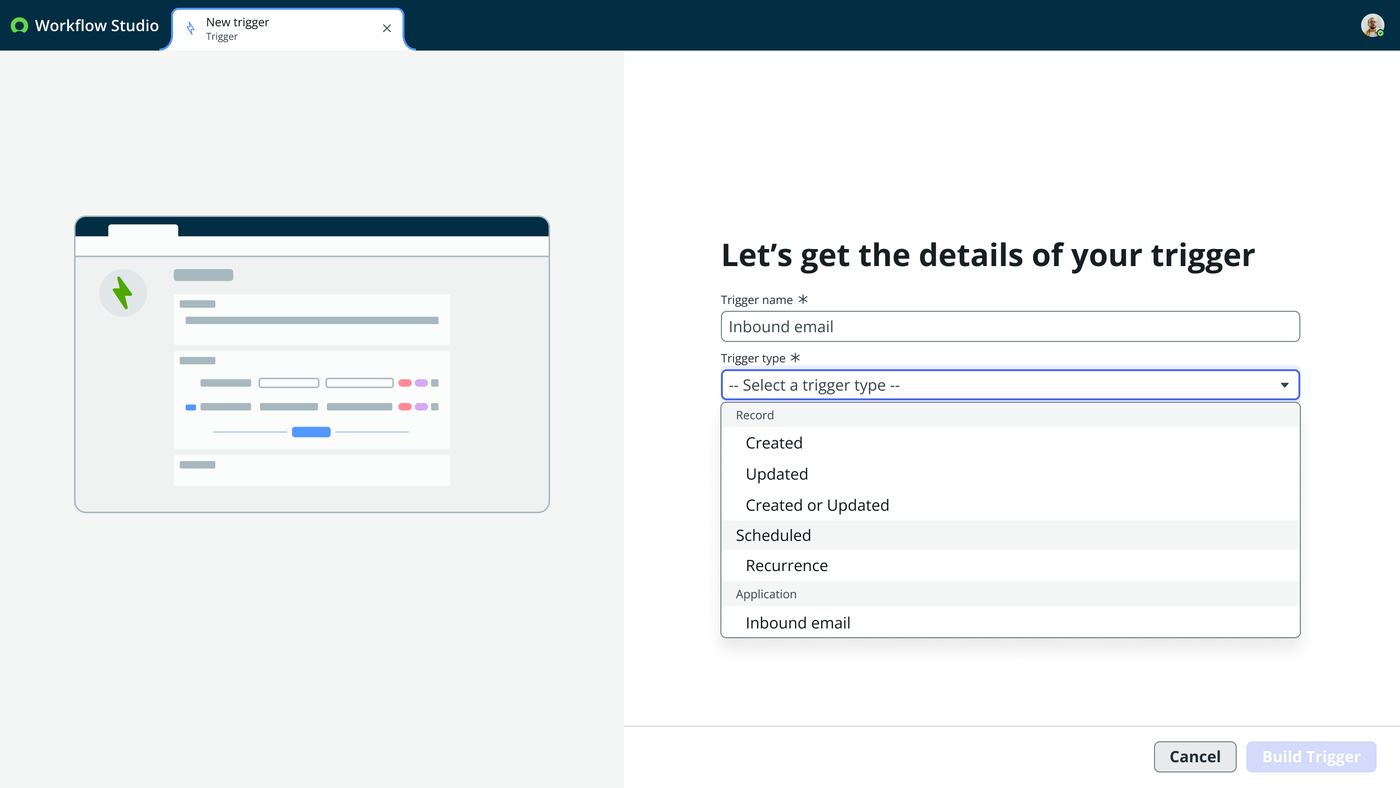This screenshot has height=788, width=1400.
Task: Select the Updated trigger option
Action: (1010, 474)
